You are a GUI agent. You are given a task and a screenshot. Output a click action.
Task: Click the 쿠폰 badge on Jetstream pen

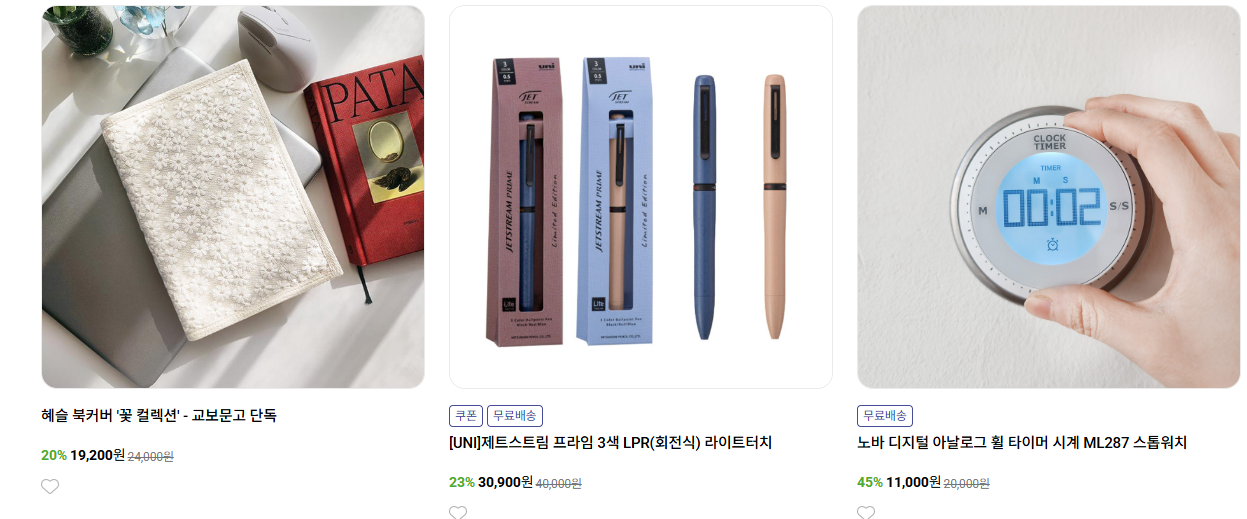pyautogui.click(x=466, y=416)
